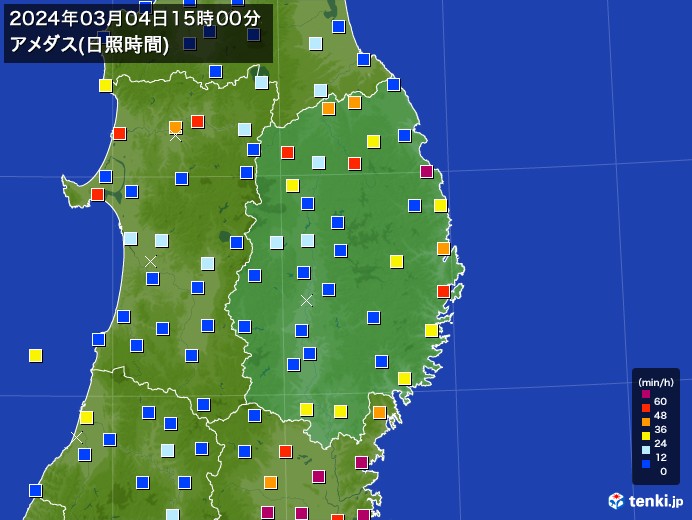
Task: Select the orange 36 legend swatch
Action: tap(646, 422)
